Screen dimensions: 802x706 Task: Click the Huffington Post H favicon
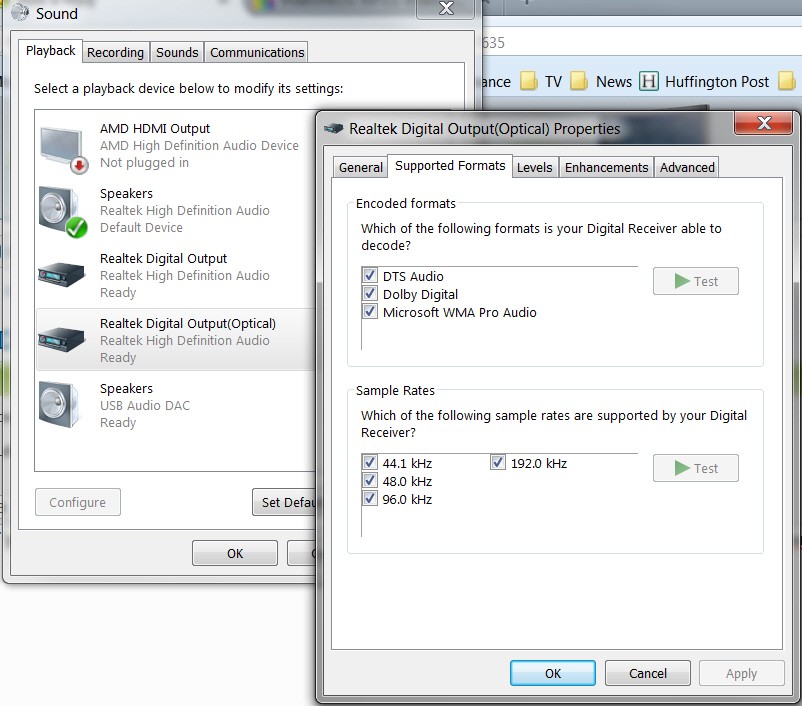pos(649,81)
